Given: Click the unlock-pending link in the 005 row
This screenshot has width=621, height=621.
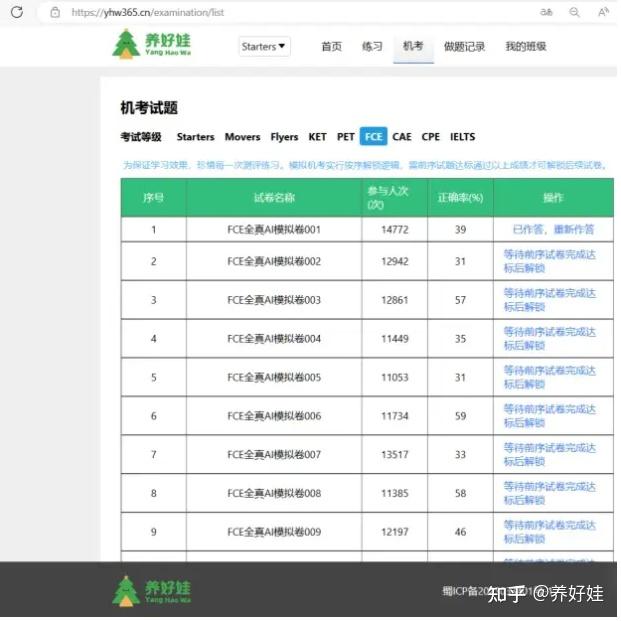Looking at the screenshot, I should coord(549,377).
